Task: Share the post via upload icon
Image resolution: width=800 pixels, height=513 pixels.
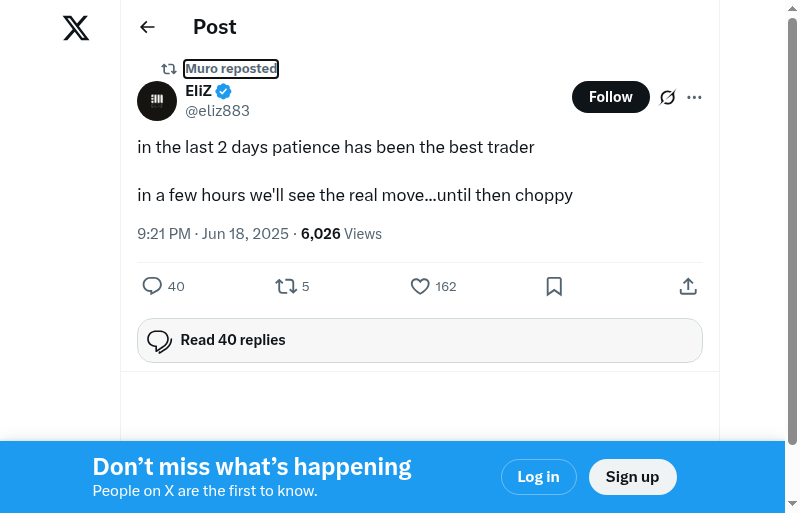Action: 688,286
